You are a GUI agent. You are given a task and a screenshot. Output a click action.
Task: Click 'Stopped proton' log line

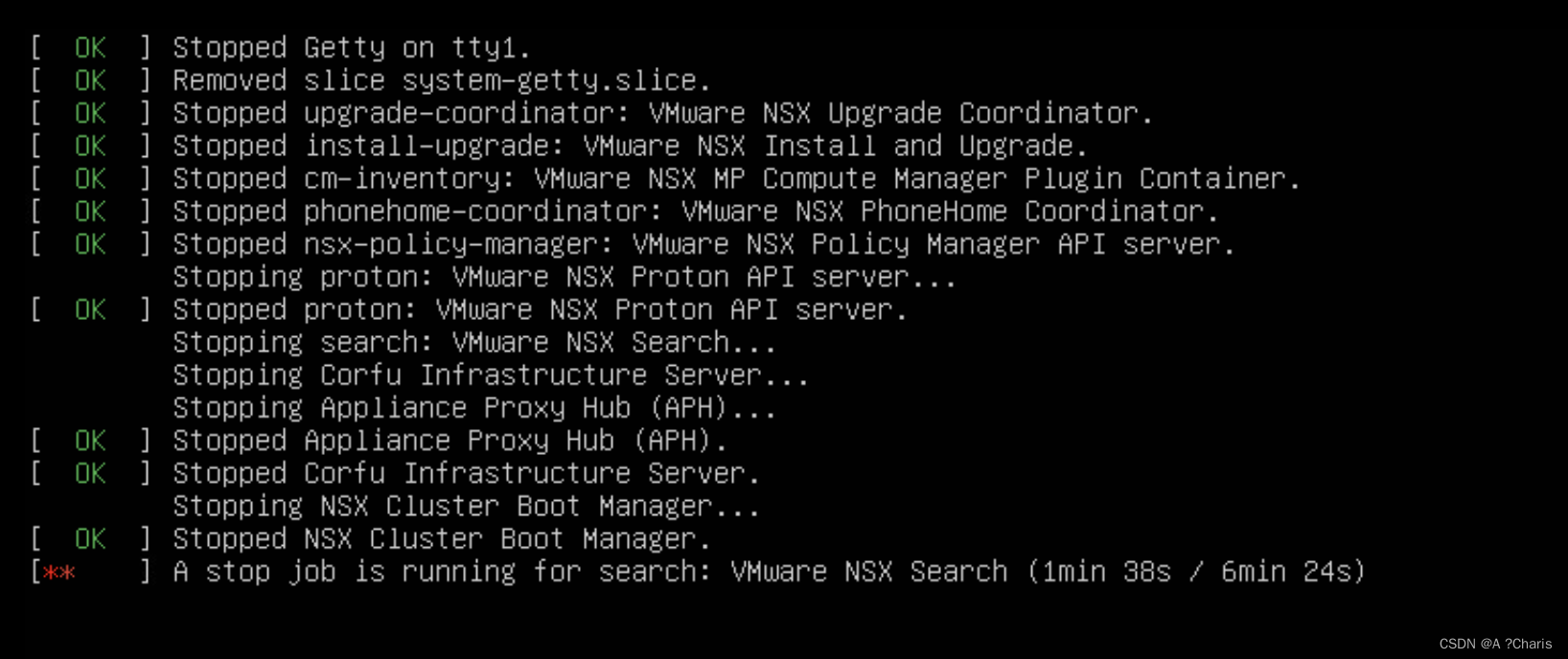pyautogui.click(x=540, y=309)
